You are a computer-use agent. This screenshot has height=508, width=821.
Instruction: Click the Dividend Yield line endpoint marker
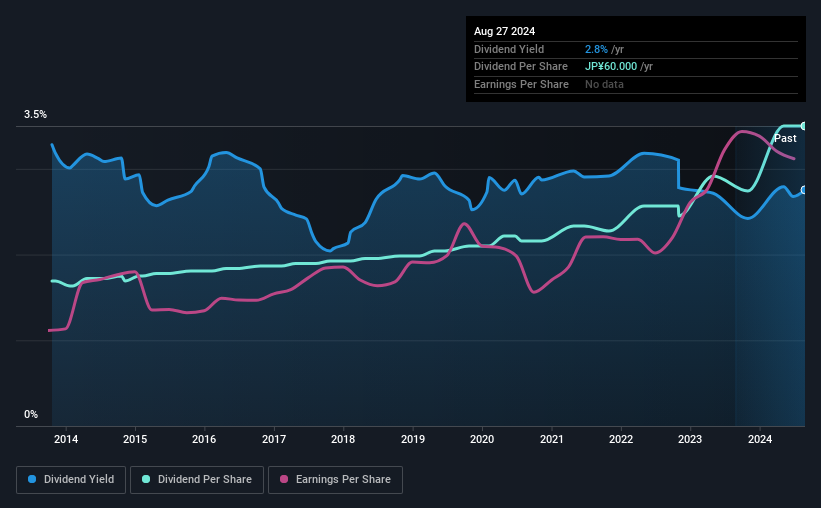(x=804, y=190)
